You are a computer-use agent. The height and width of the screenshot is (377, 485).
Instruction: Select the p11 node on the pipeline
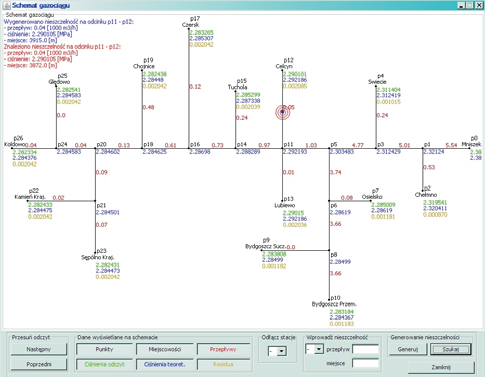click(x=282, y=148)
